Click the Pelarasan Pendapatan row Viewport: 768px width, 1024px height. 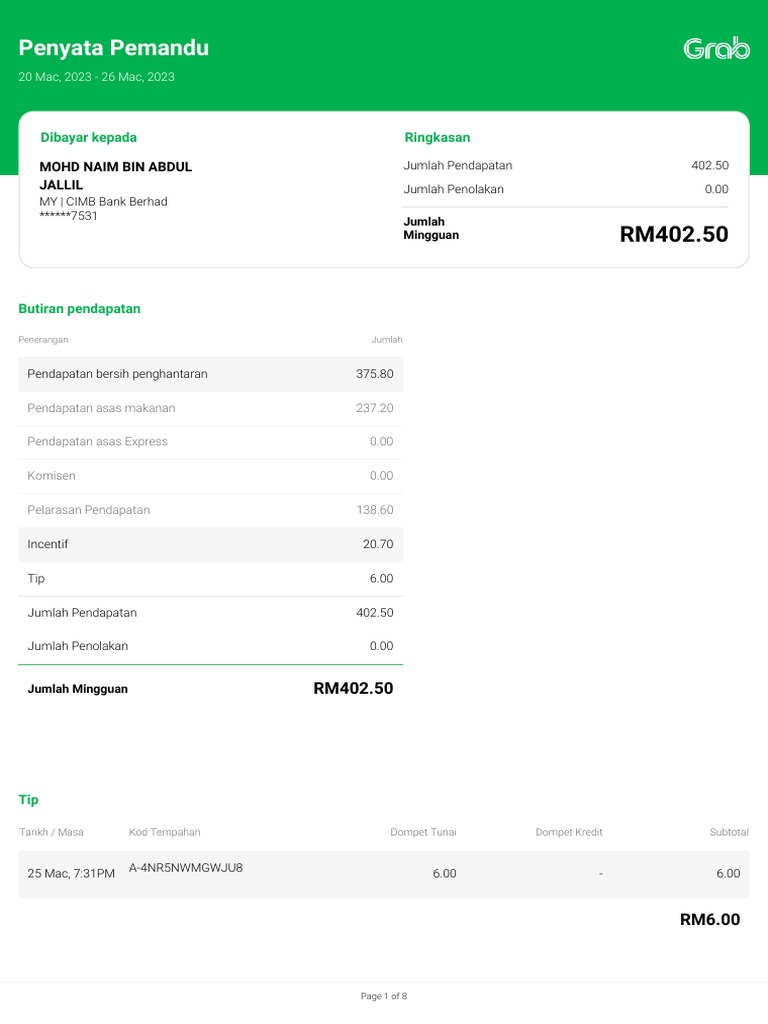(x=210, y=510)
